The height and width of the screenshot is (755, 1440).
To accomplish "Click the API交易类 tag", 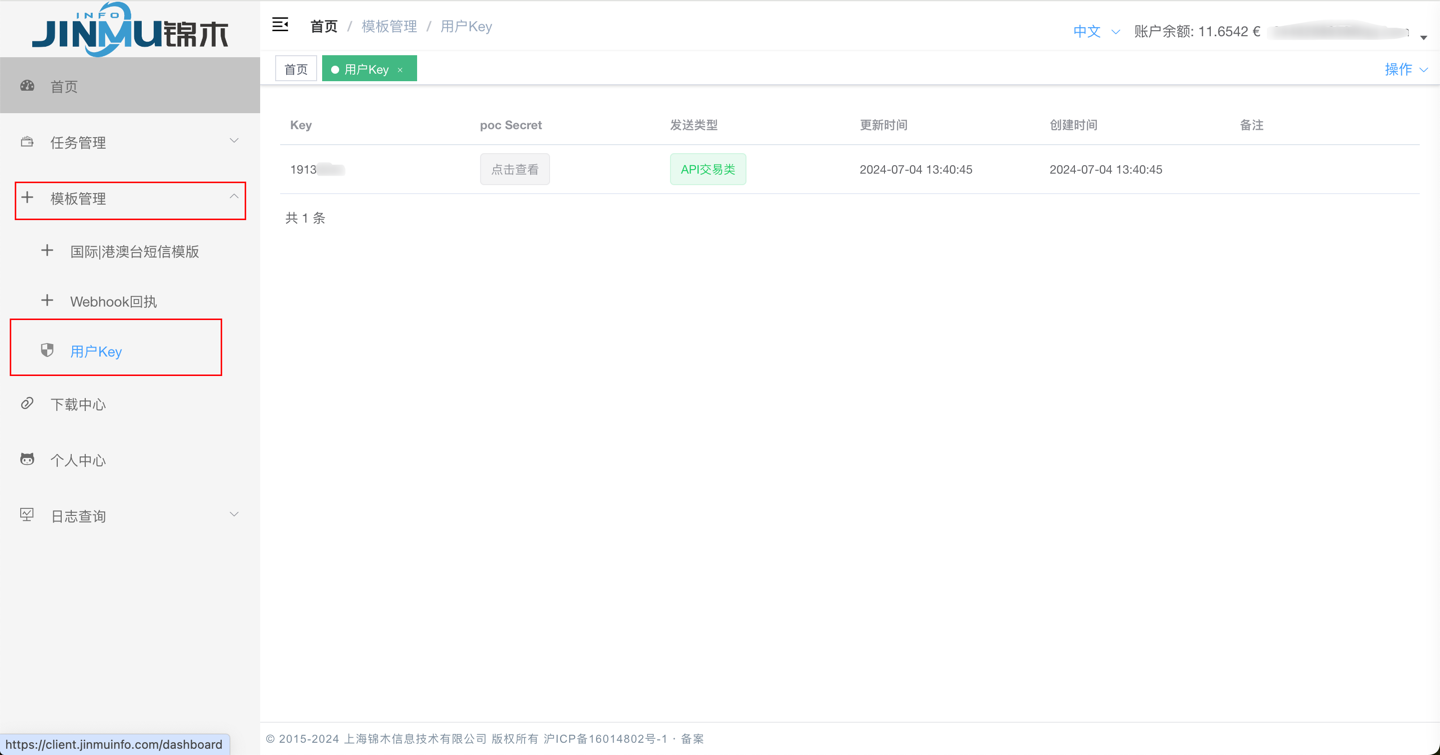I will coord(708,169).
